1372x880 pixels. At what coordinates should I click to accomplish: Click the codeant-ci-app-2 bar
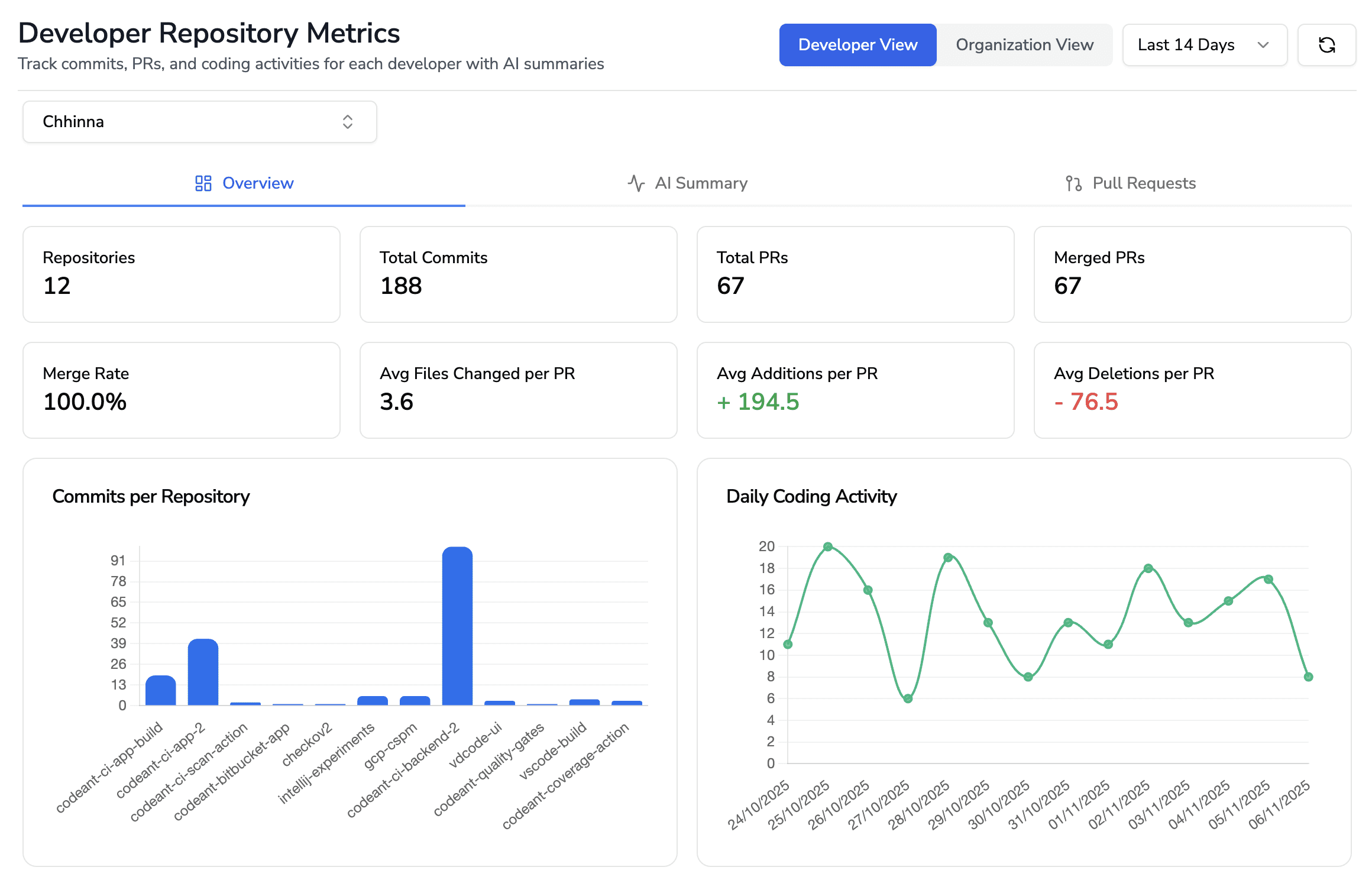point(203,672)
